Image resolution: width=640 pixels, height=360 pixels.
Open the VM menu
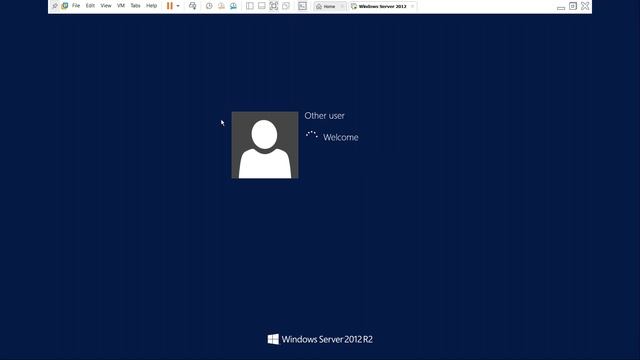click(121, 6)
